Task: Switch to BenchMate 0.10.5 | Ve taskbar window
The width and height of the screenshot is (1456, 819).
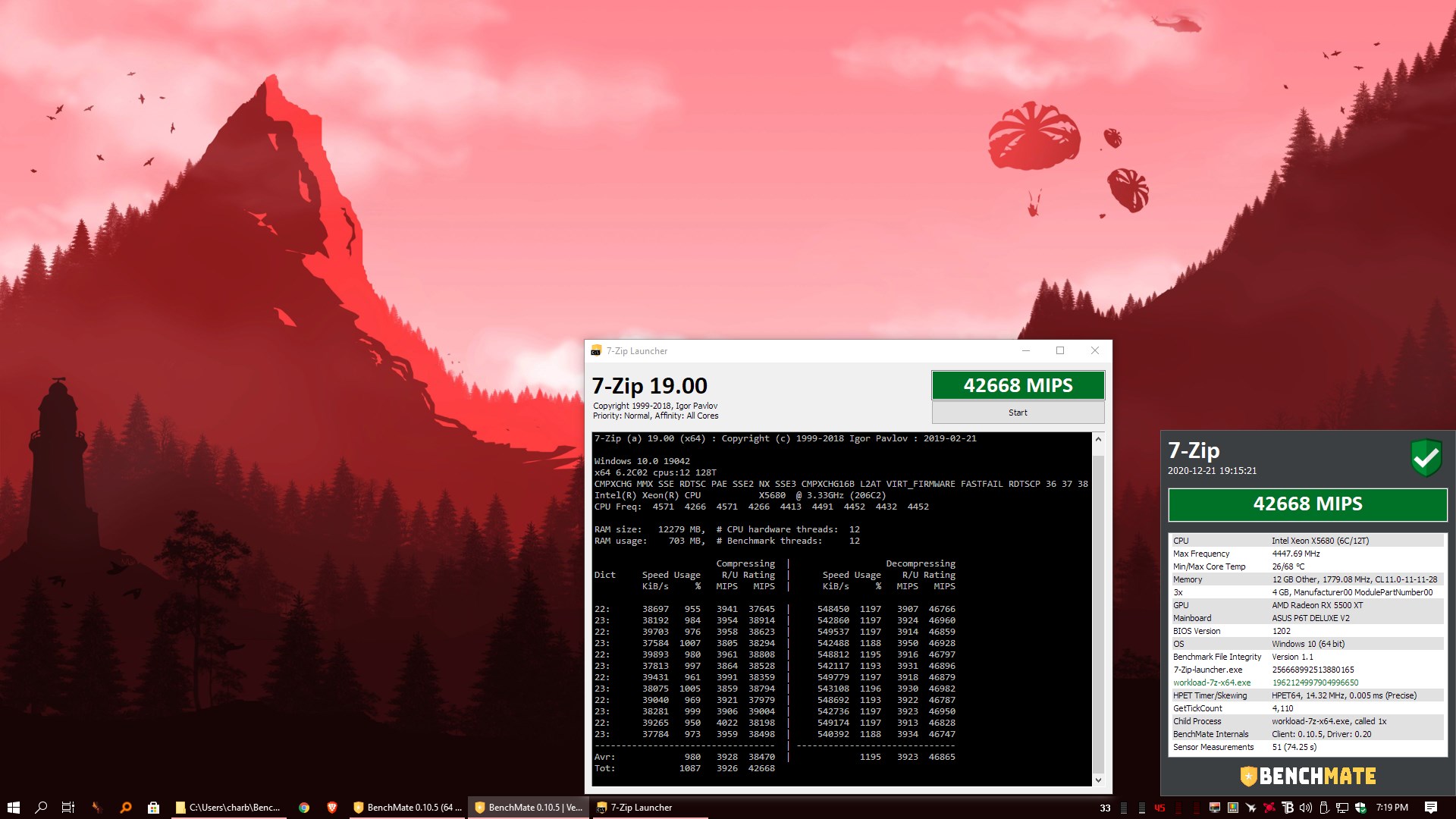Action: click(529, 808)
